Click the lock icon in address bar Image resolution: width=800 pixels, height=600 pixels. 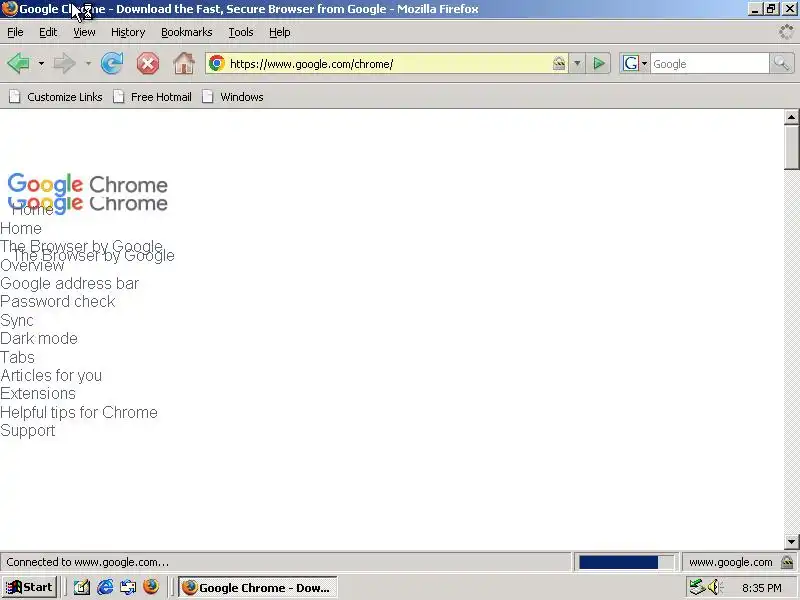(559, 64)
